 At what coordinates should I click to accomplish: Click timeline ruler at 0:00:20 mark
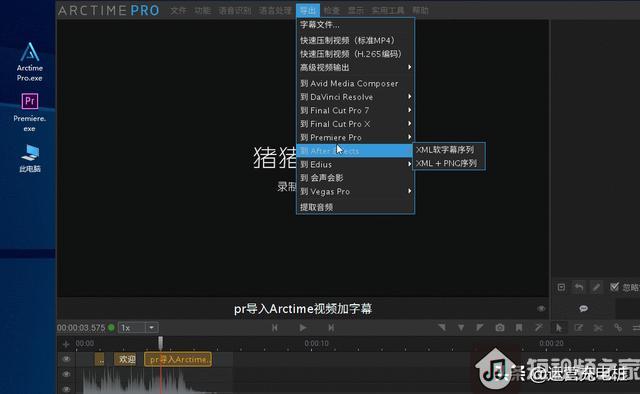pos(551,343)
